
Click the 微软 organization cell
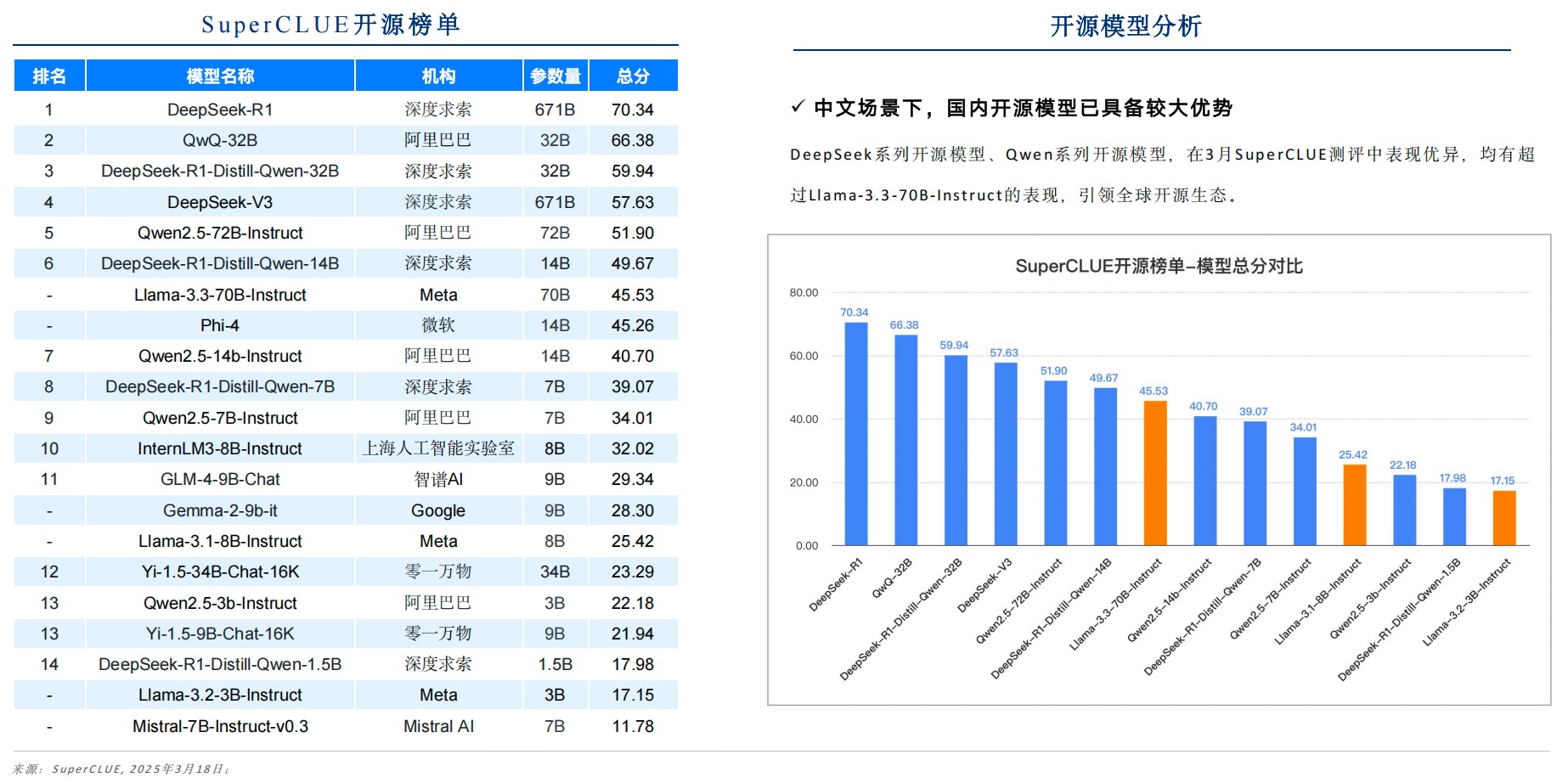pyautogui.click(x=438, y=325)
